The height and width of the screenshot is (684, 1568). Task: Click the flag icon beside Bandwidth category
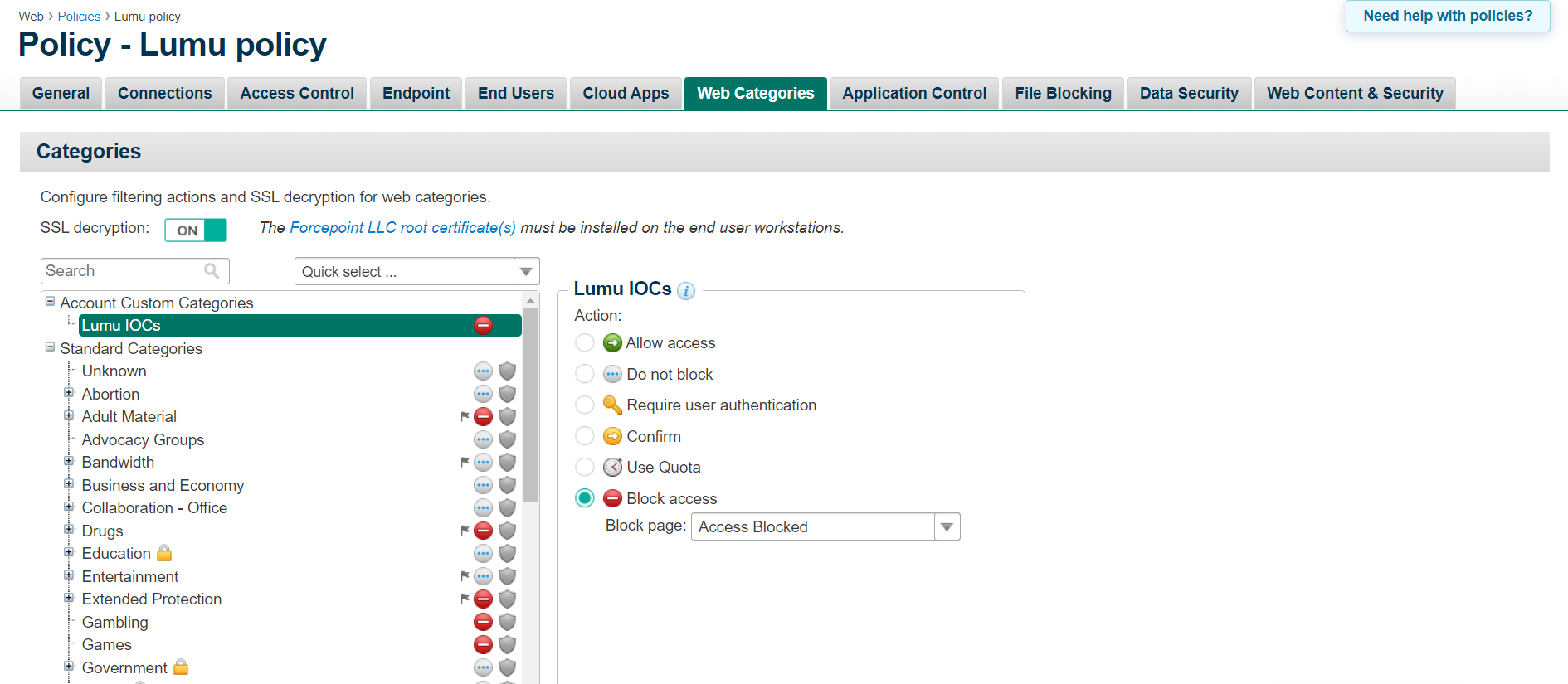point(465,463)
